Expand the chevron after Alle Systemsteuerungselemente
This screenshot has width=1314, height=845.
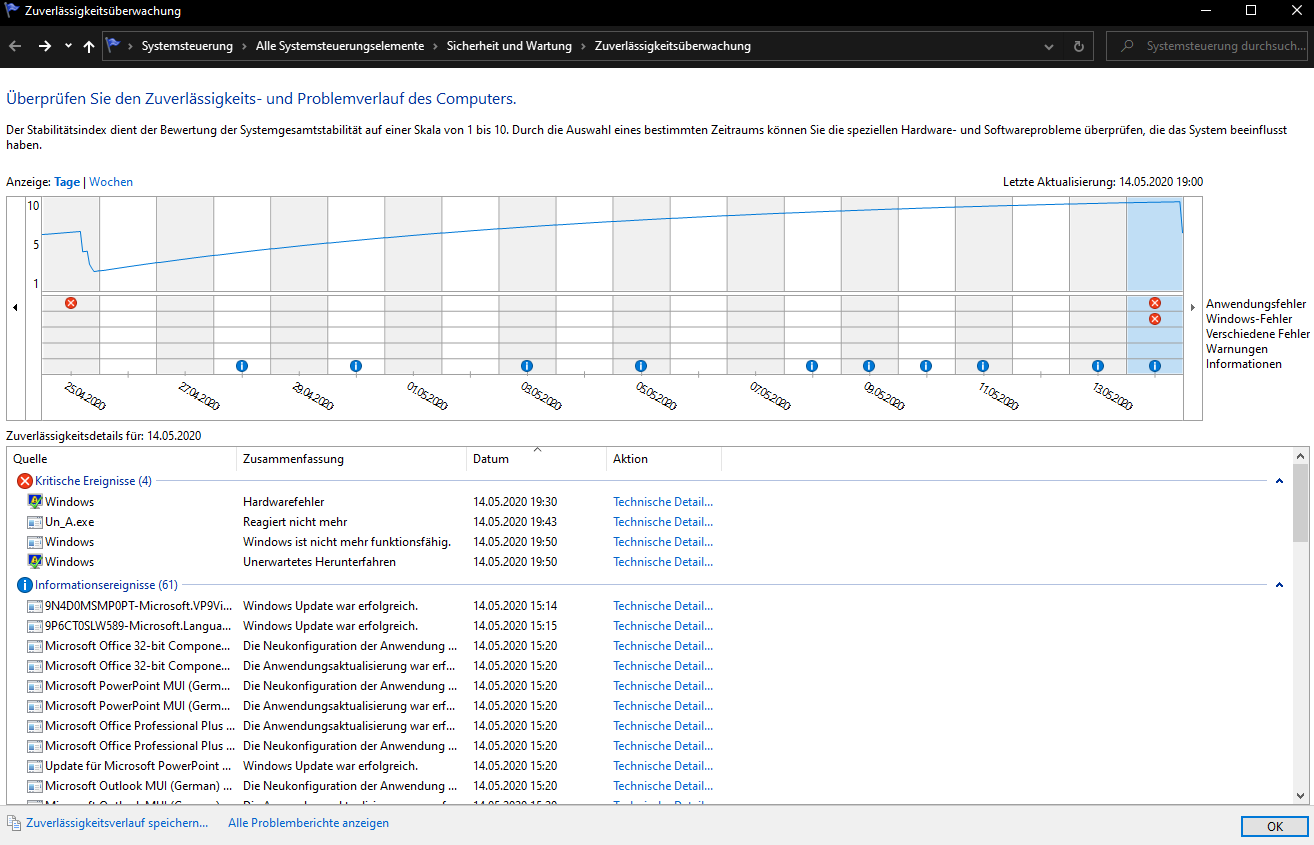pos(435,46)
